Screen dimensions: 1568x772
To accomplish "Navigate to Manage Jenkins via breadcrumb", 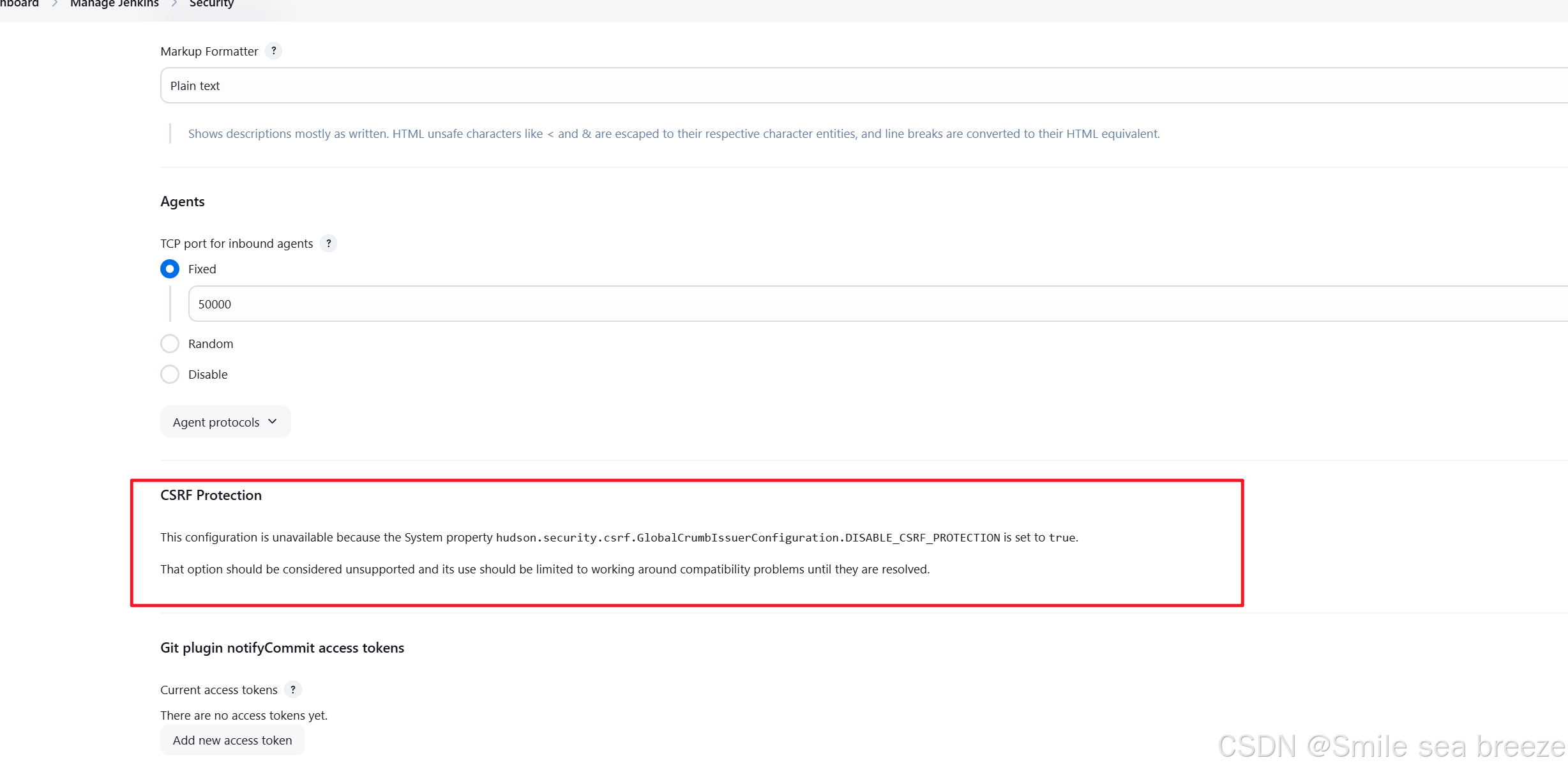I will (x=114, y=4).
